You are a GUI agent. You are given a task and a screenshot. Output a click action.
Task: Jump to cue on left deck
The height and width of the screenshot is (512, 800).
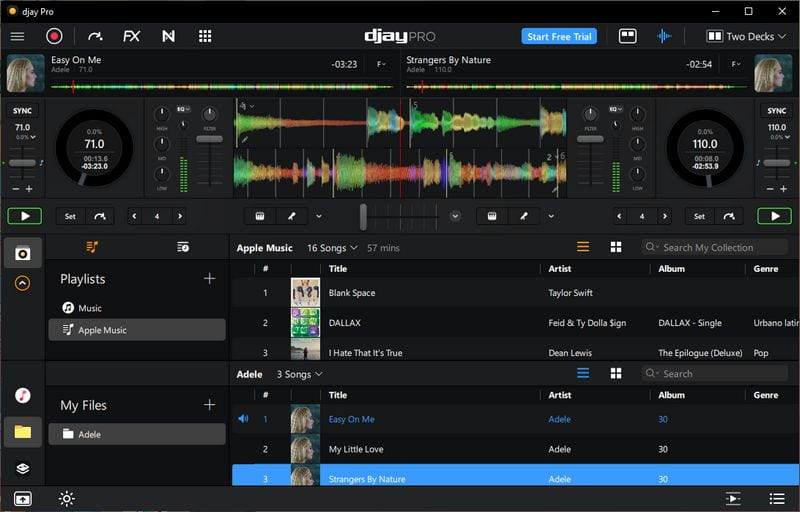(99, 216)
